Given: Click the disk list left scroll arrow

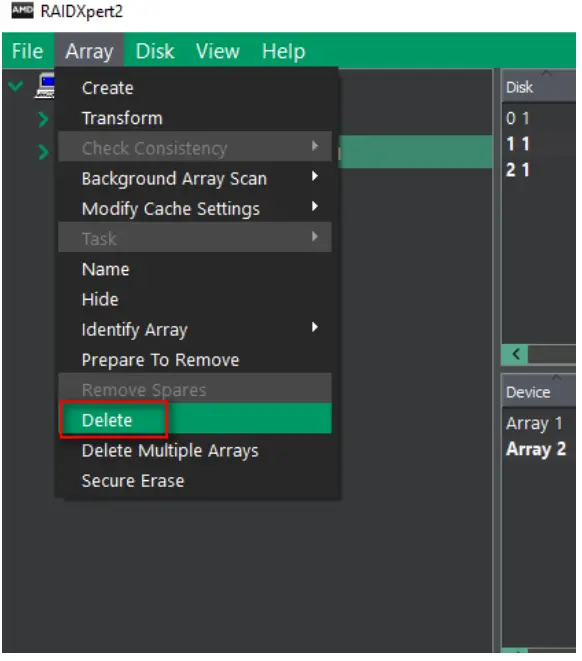Looking at the screenshot, I should click(x=515, y=354).
